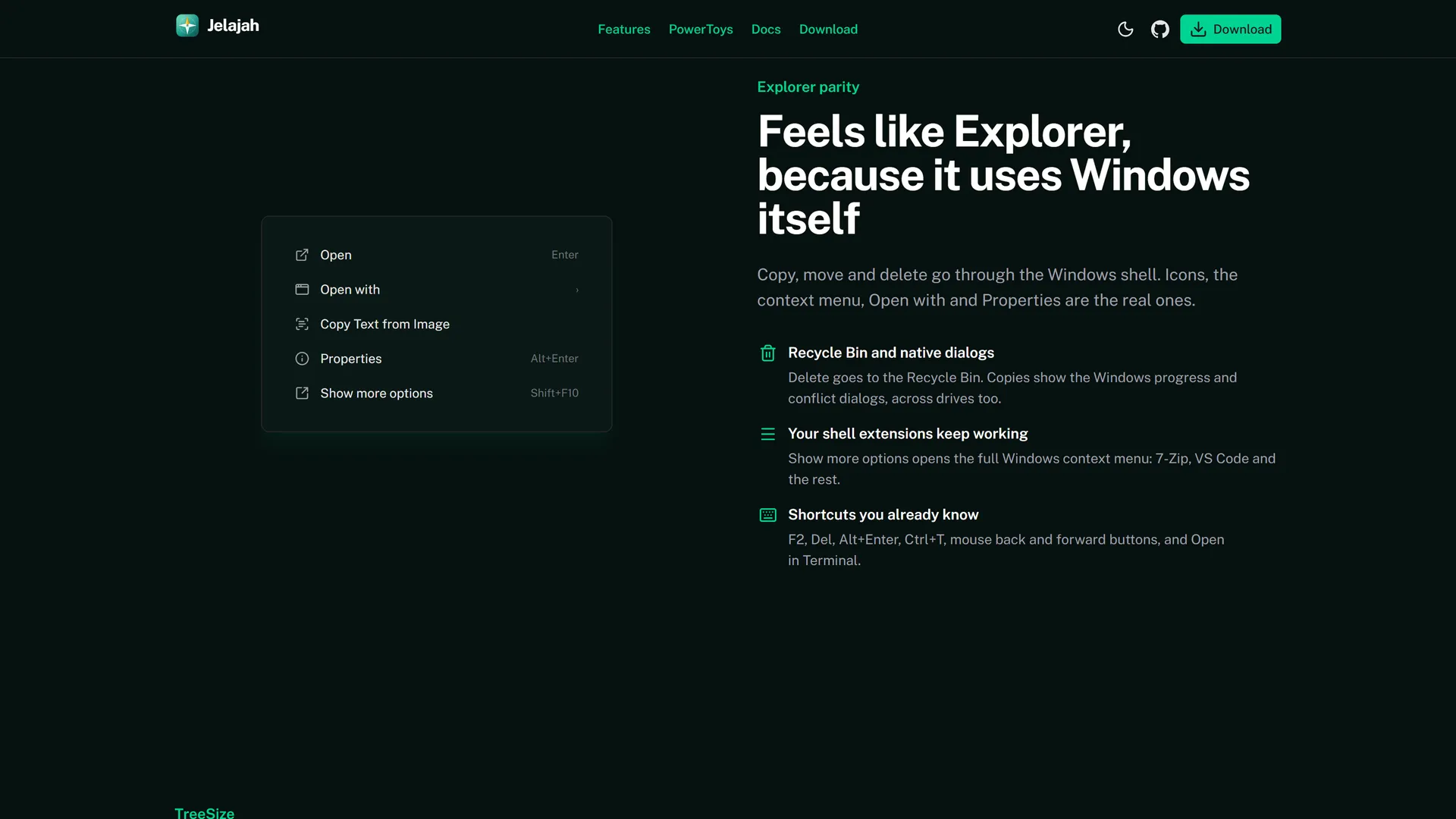Click the TreeSize section label
The image size is (1456, 819).
coord(204,812)
